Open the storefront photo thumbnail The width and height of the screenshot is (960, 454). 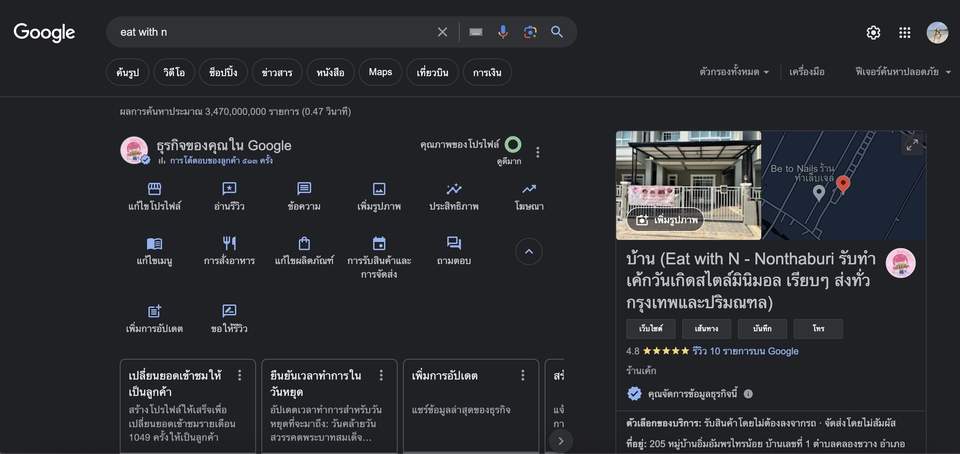click(x=688, y=185)
